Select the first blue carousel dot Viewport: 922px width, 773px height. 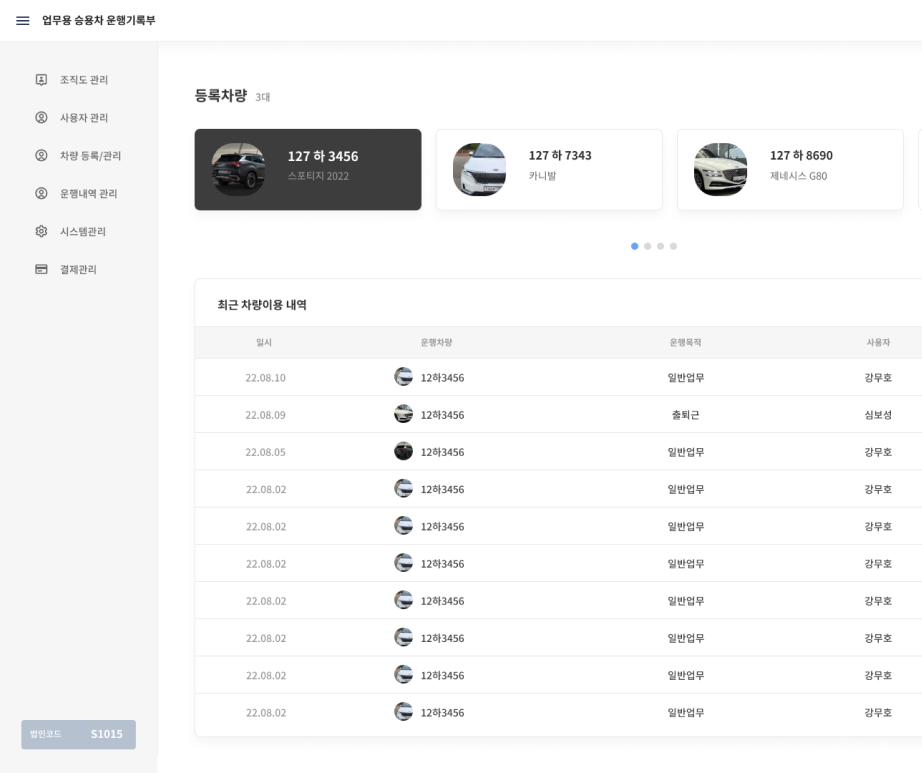[634, 246]
